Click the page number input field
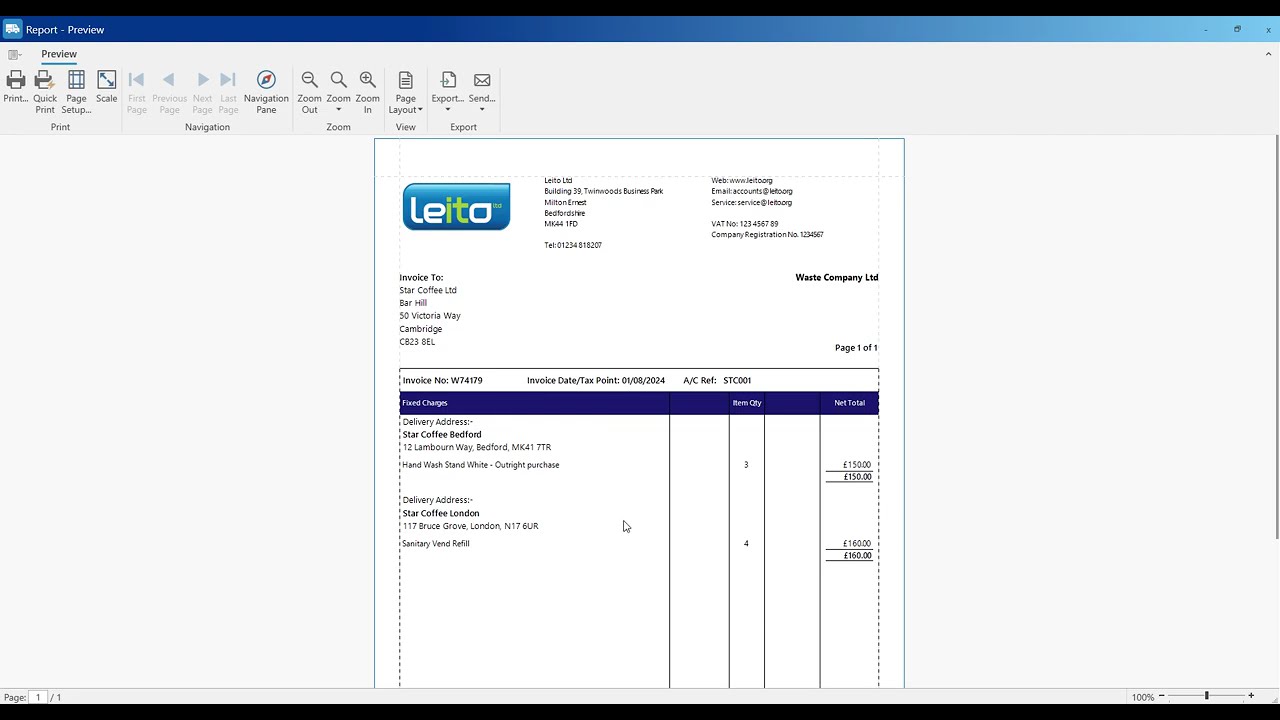This screenshot has height=720, width=1280. [39, 697]
